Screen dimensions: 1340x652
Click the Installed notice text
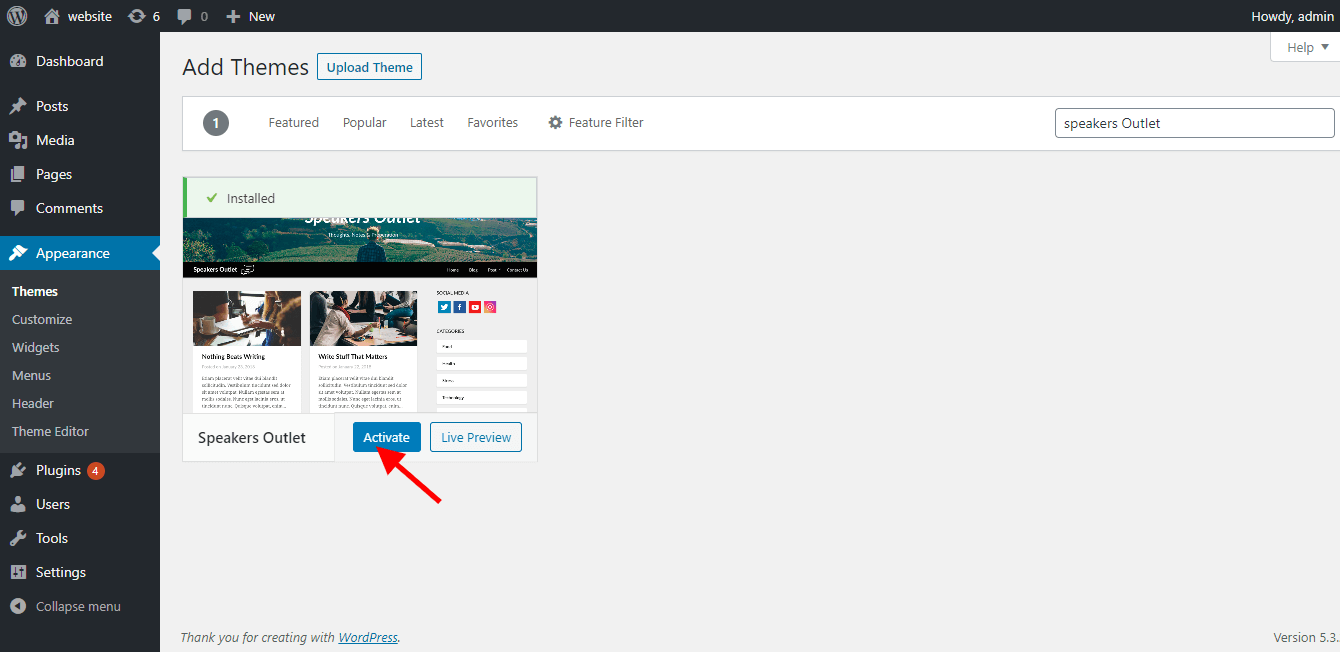pos(251,198)
